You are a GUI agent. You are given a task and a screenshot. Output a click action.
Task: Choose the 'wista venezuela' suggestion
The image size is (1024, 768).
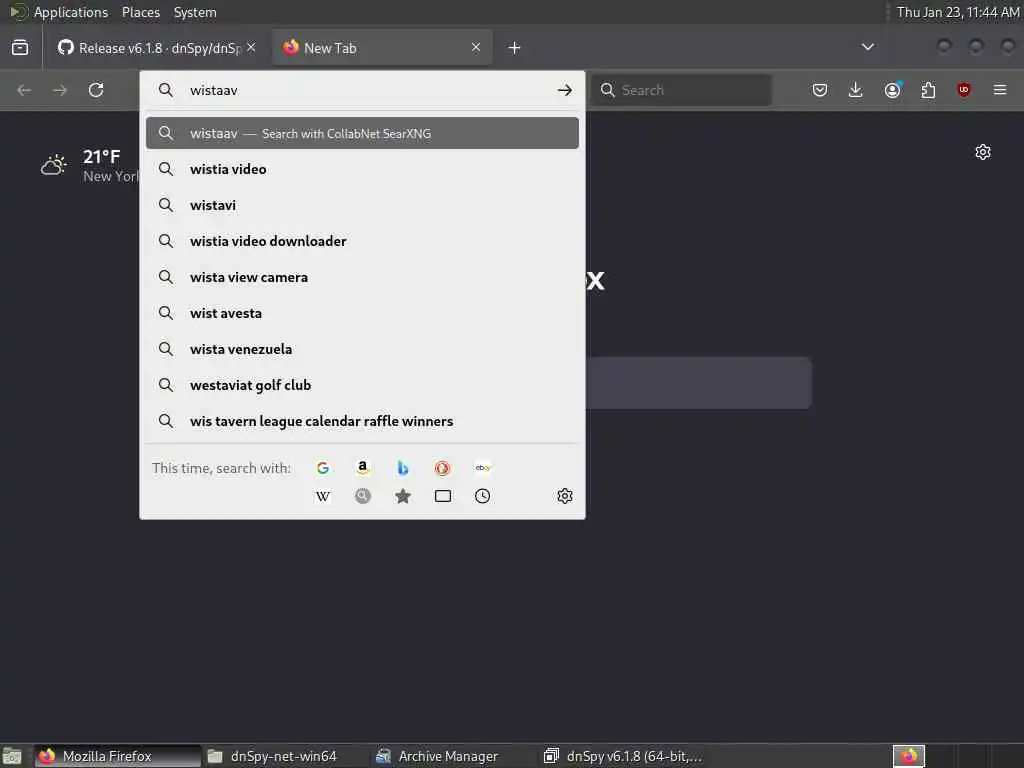362,349
